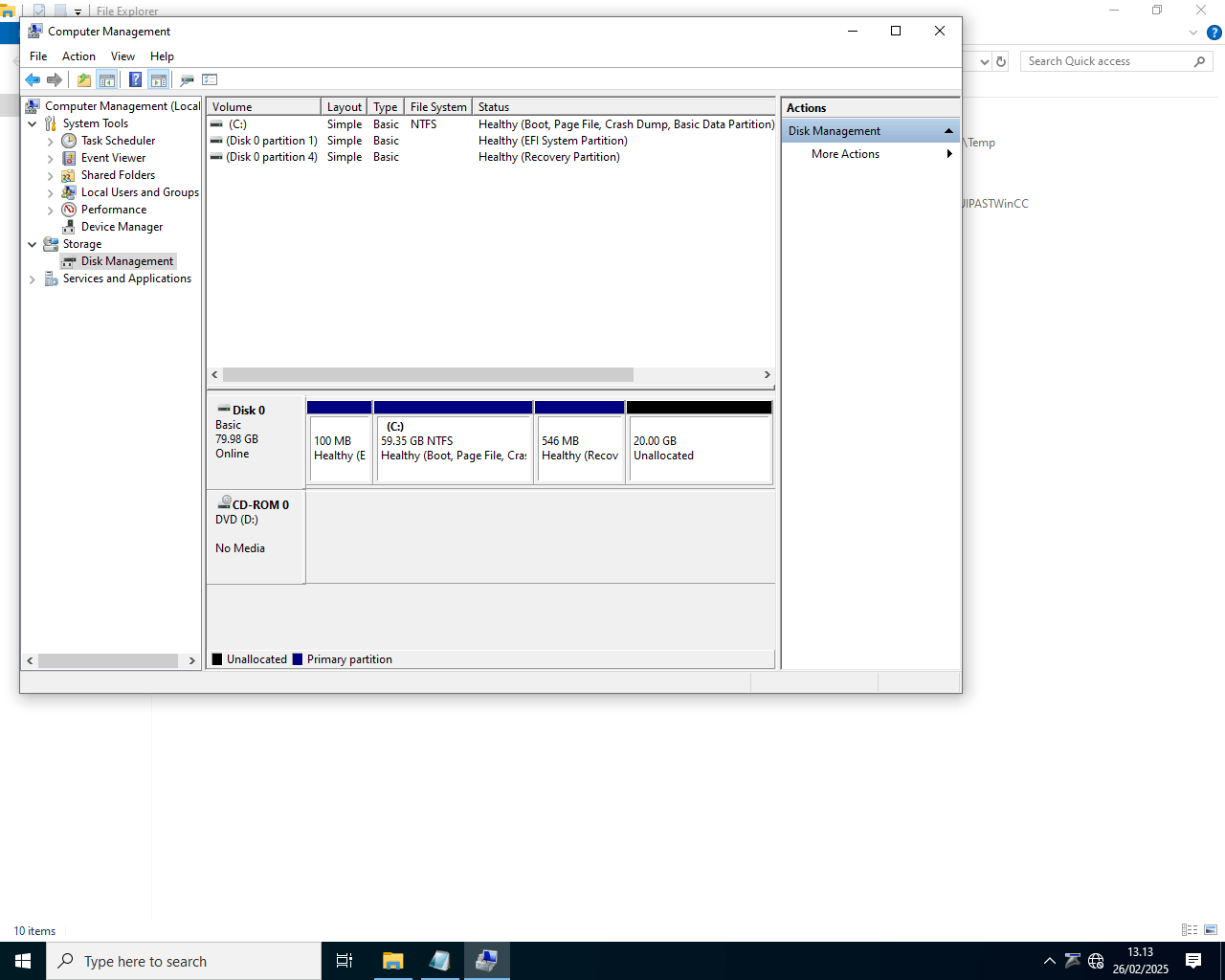Click the Actions pane header

click(x=870, y=108)
